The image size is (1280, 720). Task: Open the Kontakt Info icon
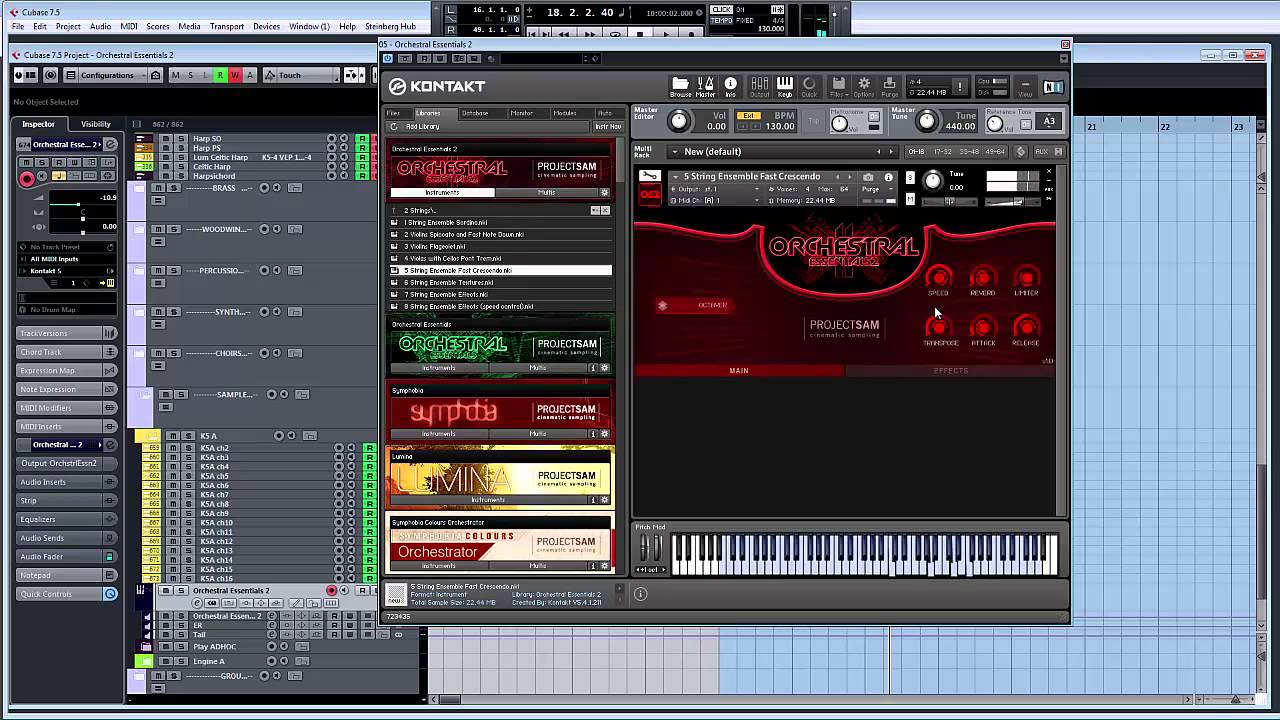point(730,86)
